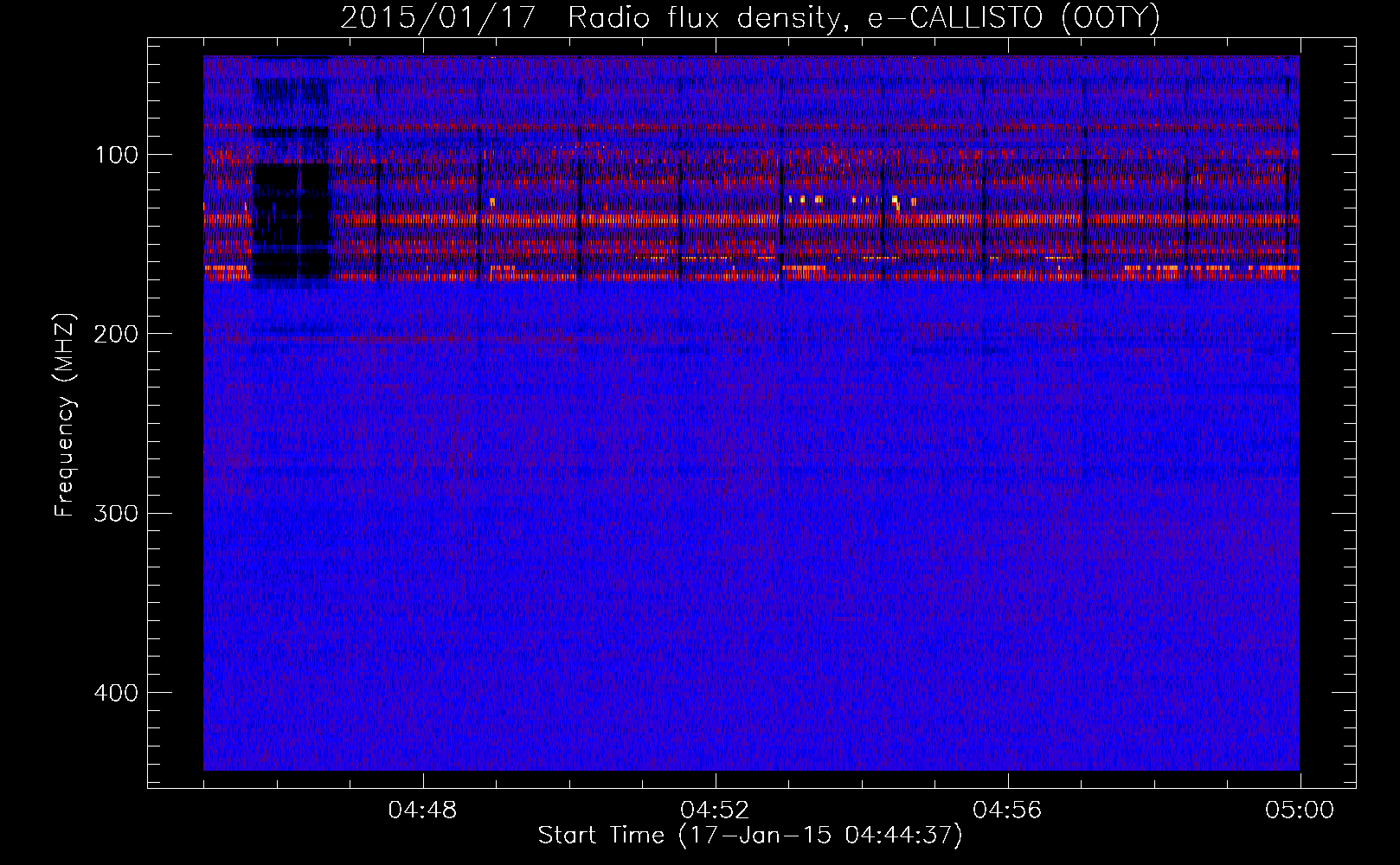Click the plot title '2015/01/17 Radio flux density, e-CALLISTO (OOTY)'
This screenshot has height=865, width=1400.
[x=750, y=18]
